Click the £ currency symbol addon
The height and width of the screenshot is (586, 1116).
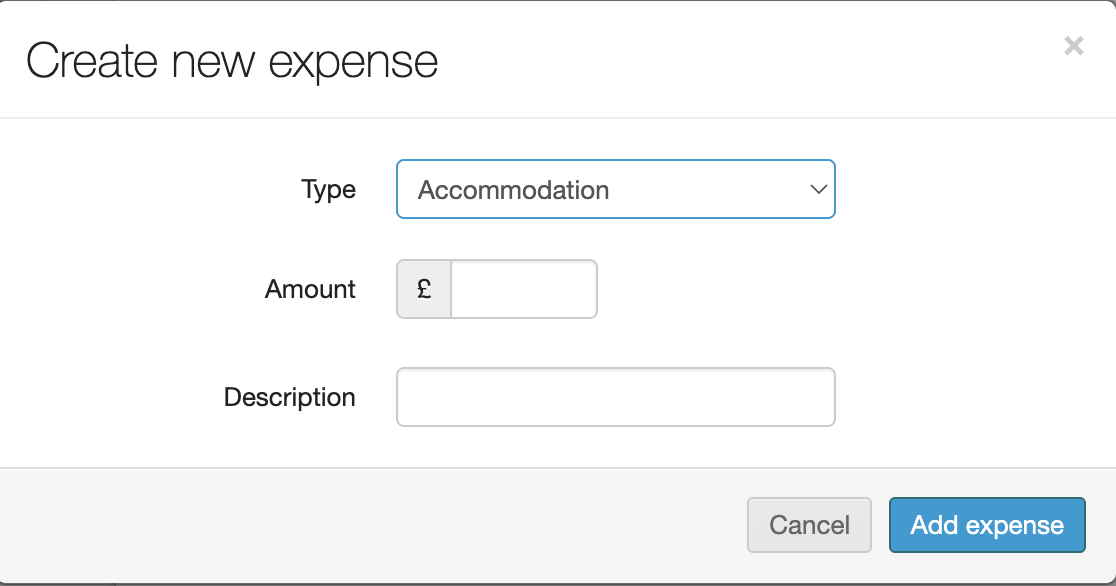pyautogui.click(x=424, y=290)
